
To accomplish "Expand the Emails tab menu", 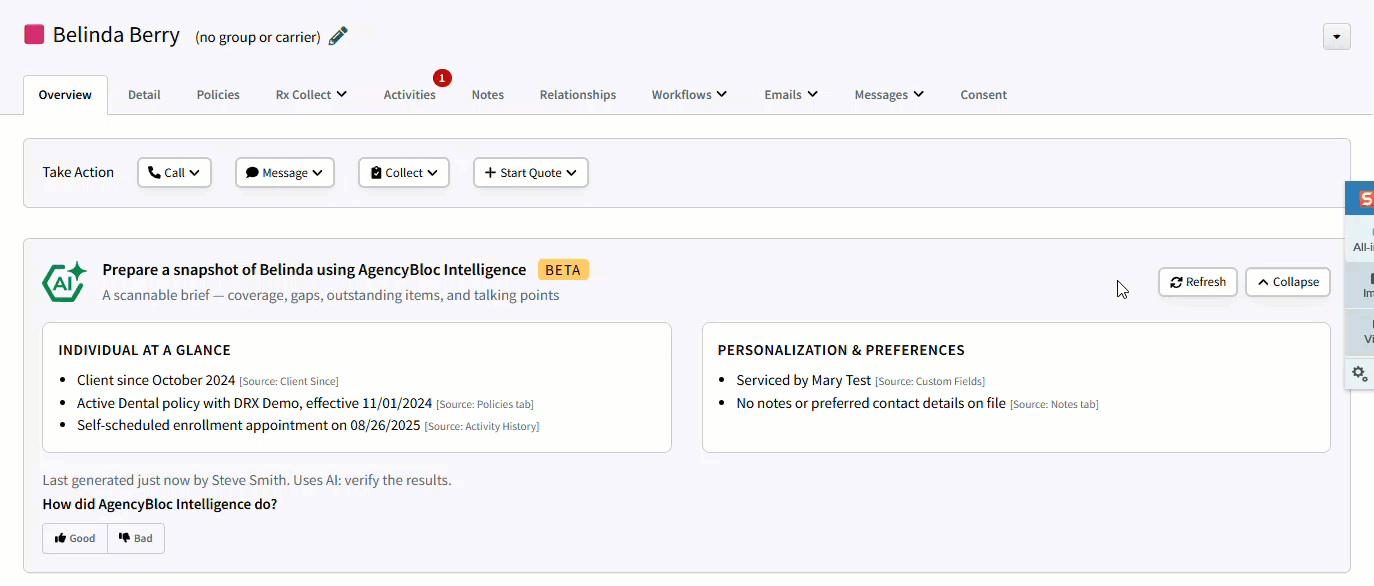I will point(791,95).
